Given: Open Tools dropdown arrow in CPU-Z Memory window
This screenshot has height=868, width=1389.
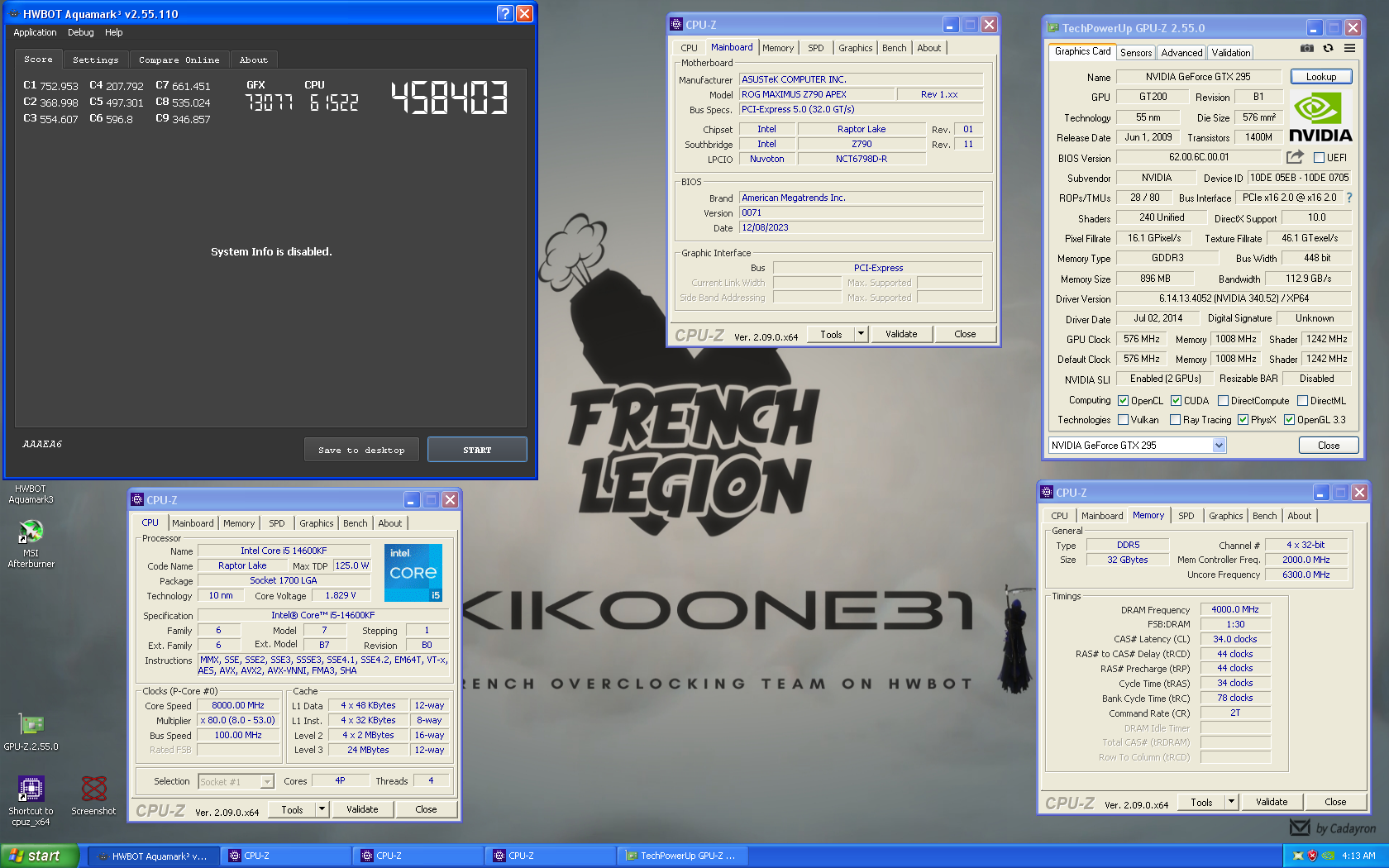Looking at the screenshot, I should tap(1231, 802).
